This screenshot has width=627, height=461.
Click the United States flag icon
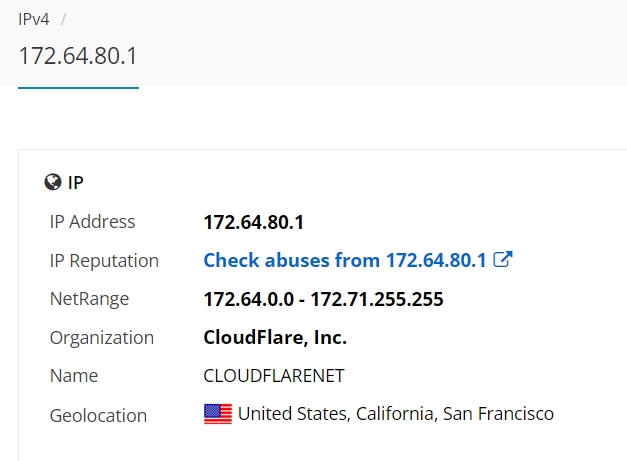tap(218, 414)
